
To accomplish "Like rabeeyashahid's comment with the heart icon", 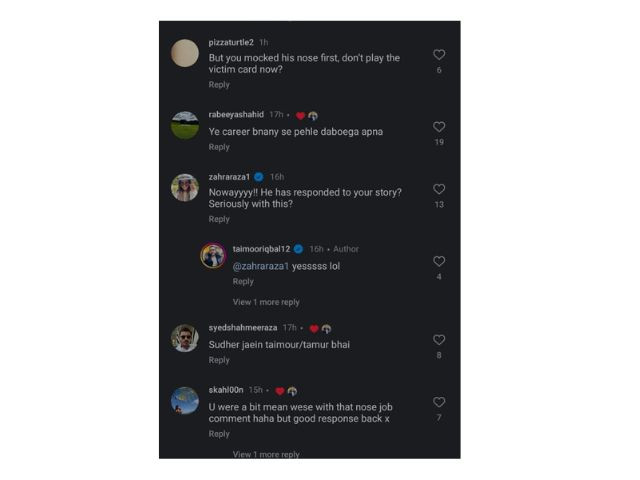I will 439,127.
